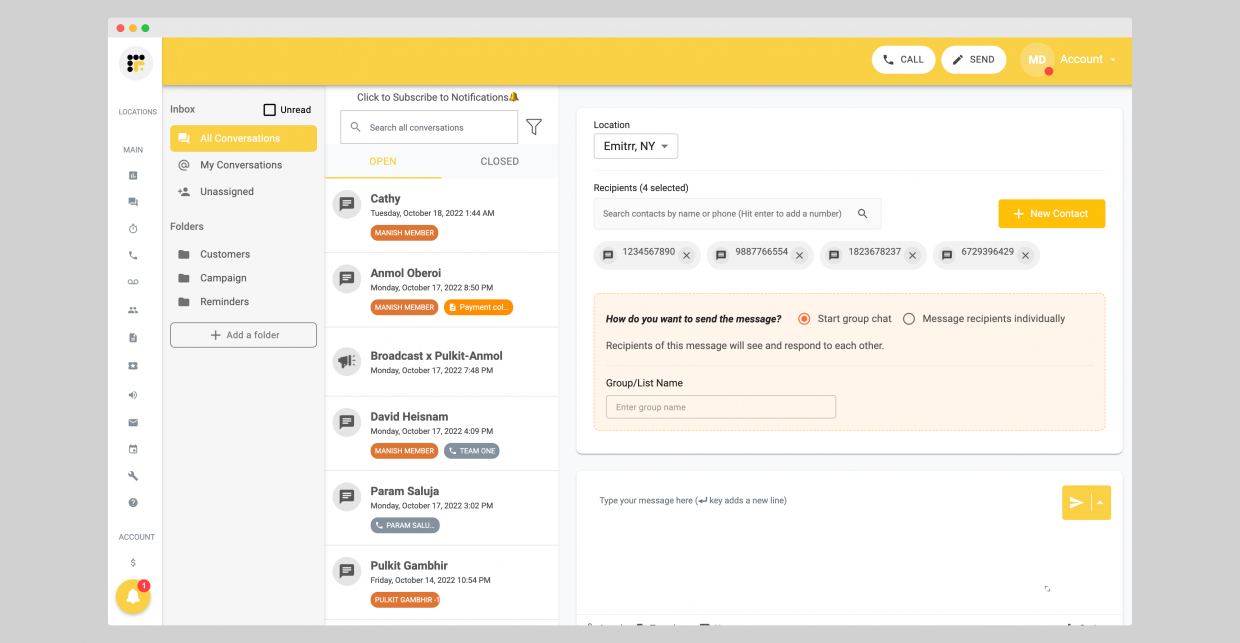1240x643 pixels.
Task: Open My Conversations inbox
Action: click(x=241, y=165)
